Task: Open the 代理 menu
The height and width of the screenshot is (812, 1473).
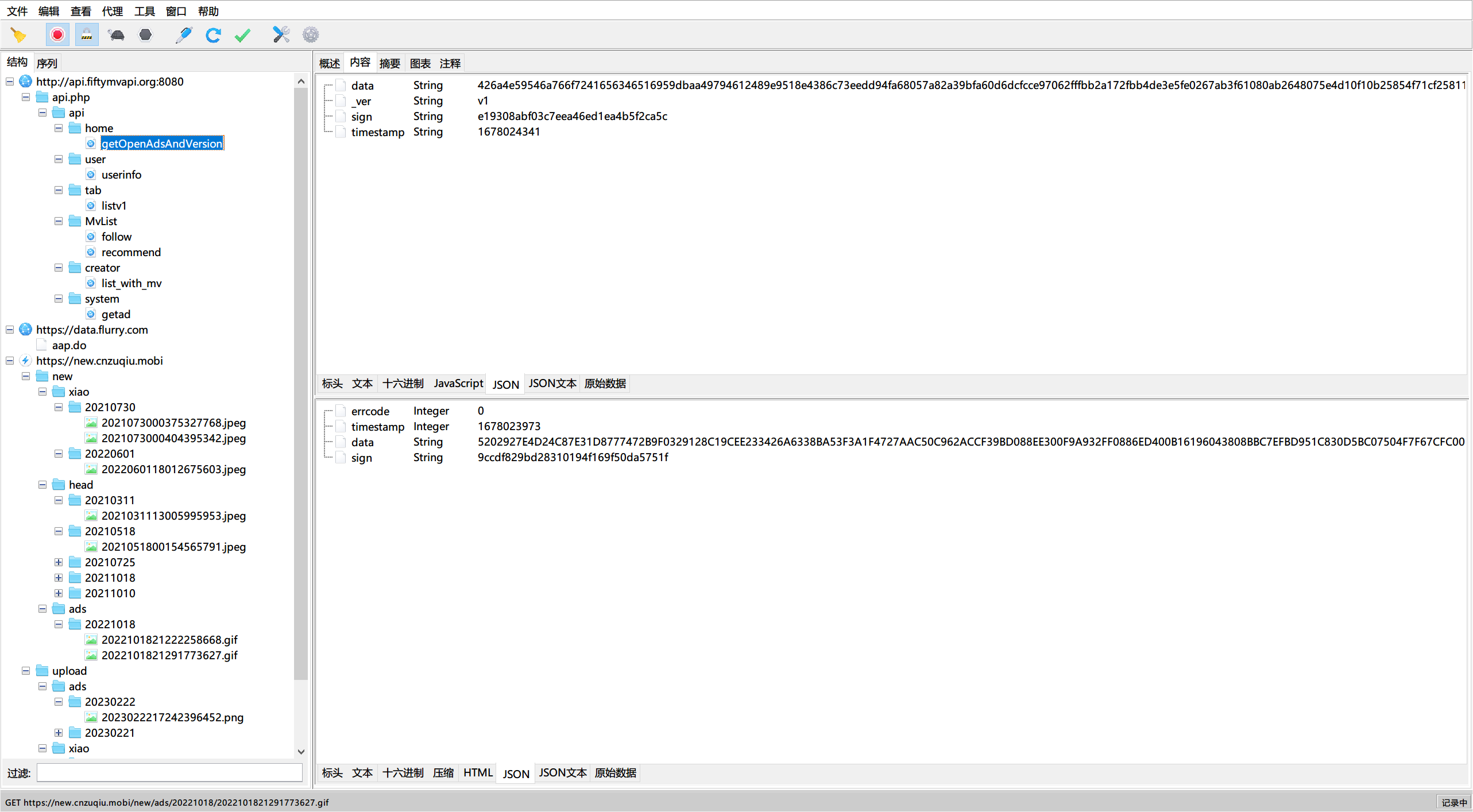Action: click(112, 11)
